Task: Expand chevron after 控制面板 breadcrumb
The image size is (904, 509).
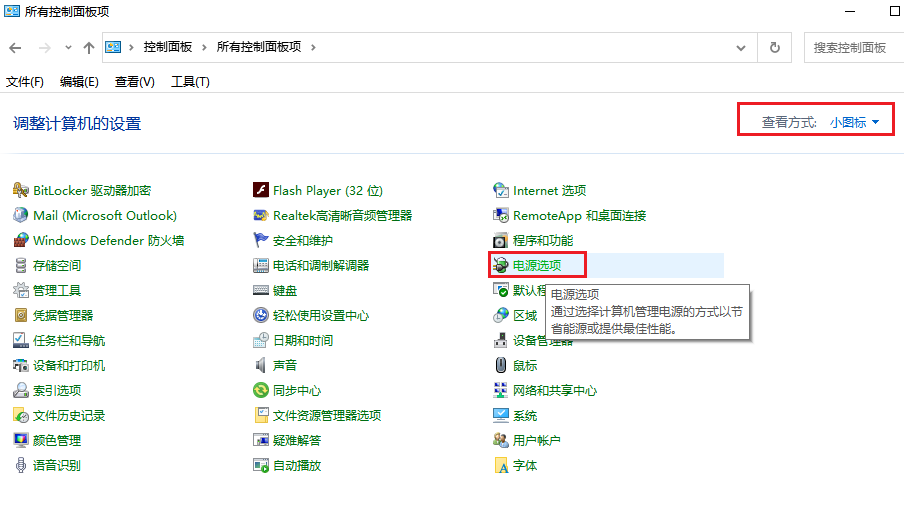Action: [204, 47]
